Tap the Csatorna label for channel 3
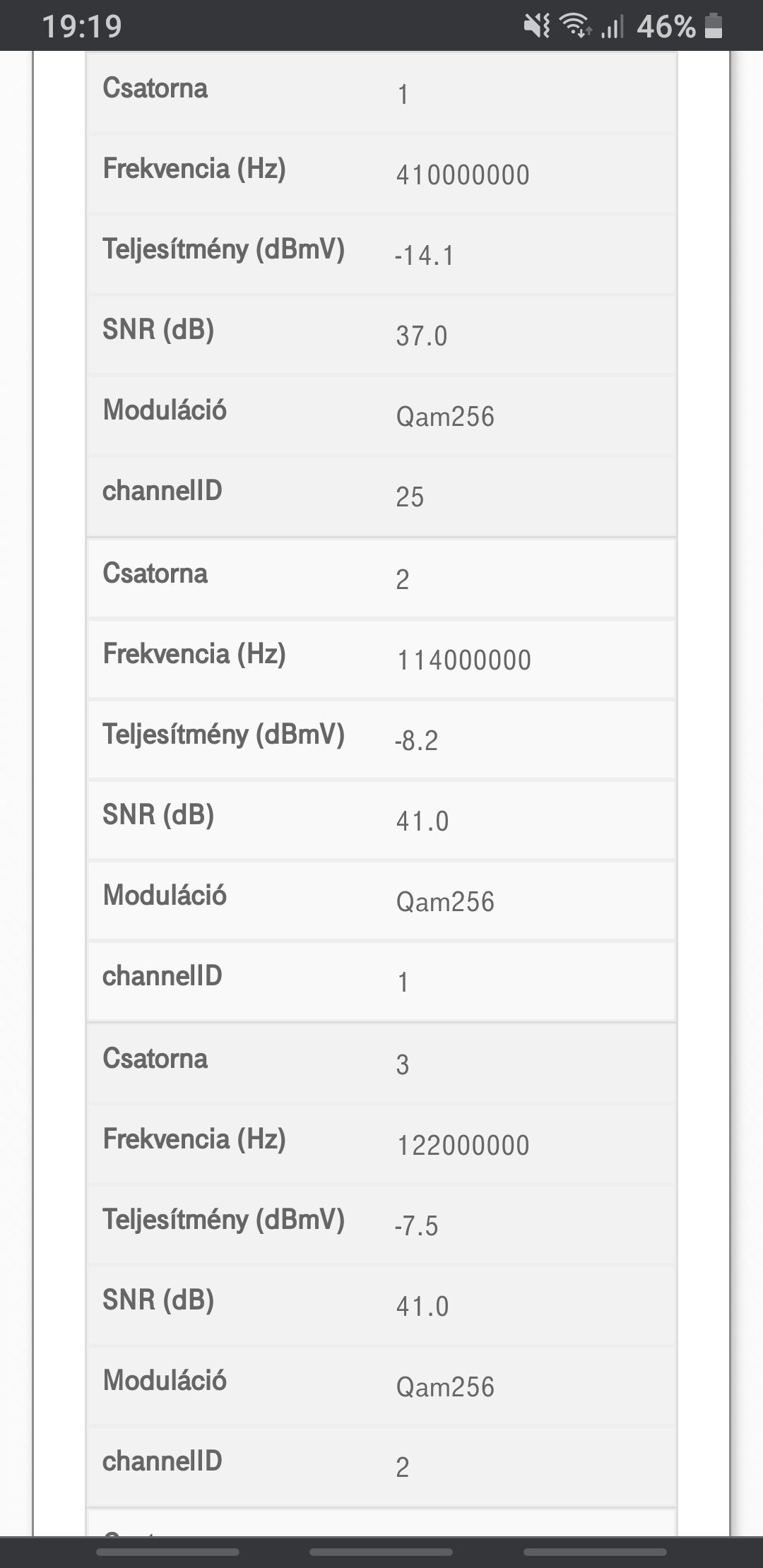Image resolution: width=763 pixels, height=1568 pixels. pyautogui.click(x=155, y=1059)
